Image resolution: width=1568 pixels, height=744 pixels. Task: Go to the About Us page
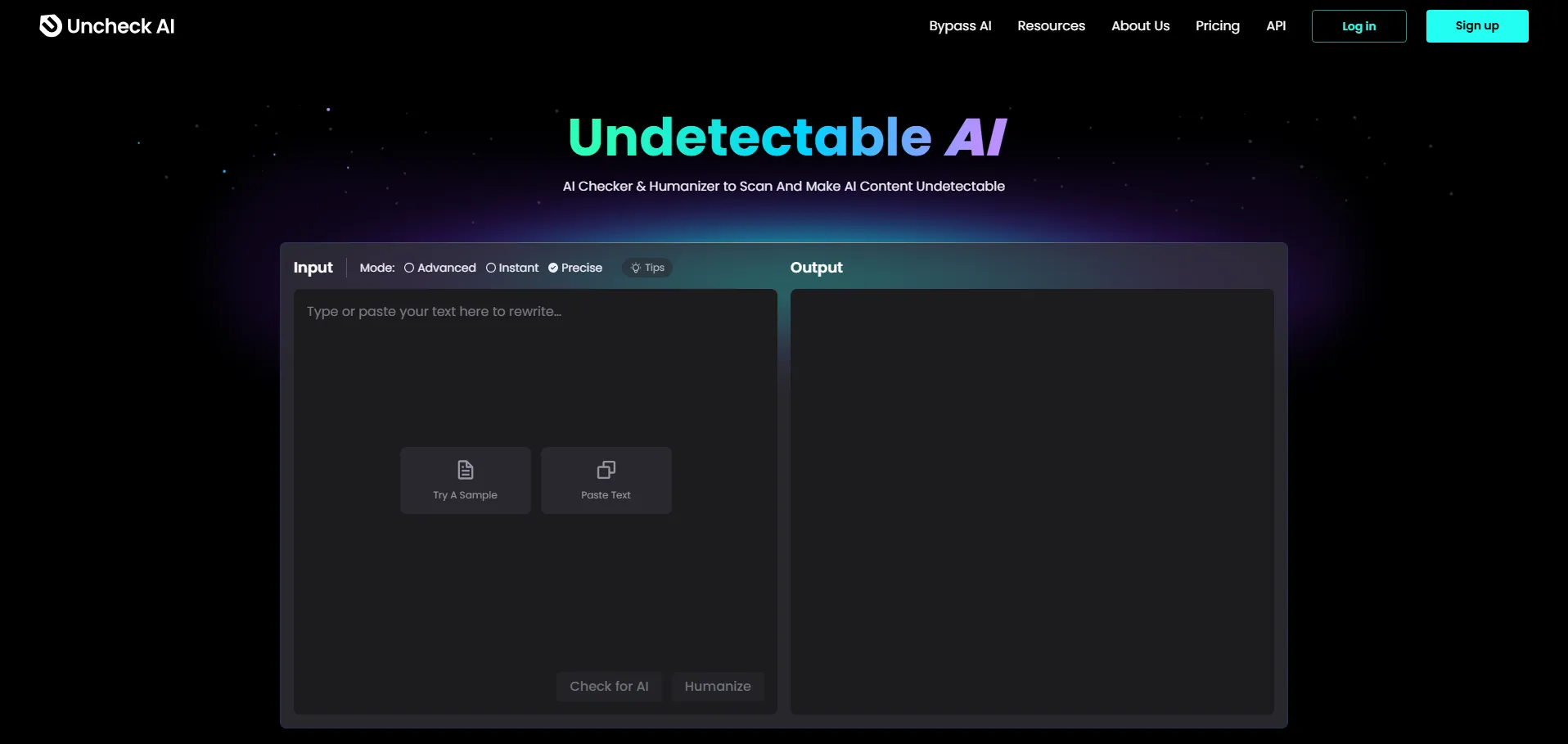1140,26
